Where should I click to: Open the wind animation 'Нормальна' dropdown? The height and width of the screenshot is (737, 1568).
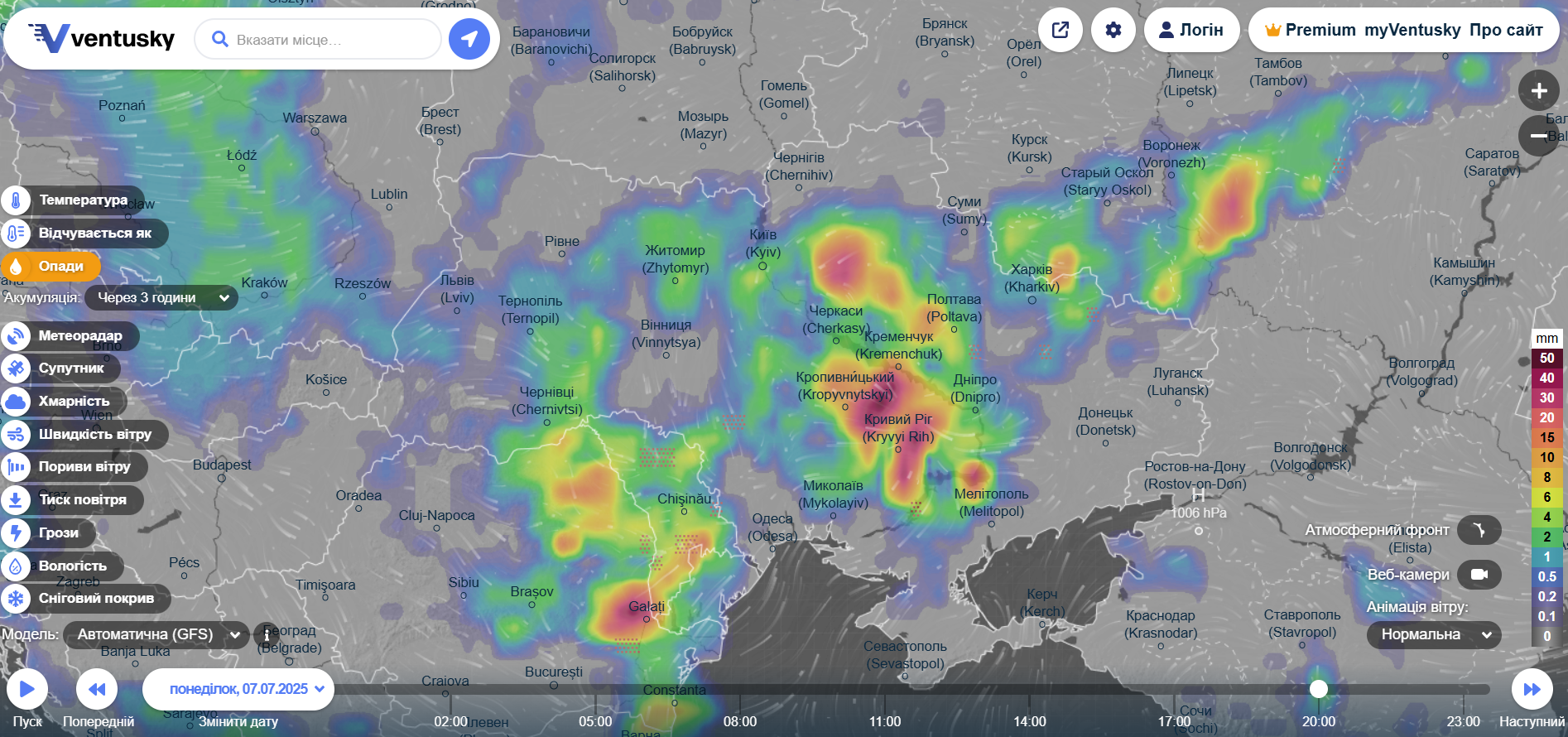pyautogui.click(x=1434, y=634)
